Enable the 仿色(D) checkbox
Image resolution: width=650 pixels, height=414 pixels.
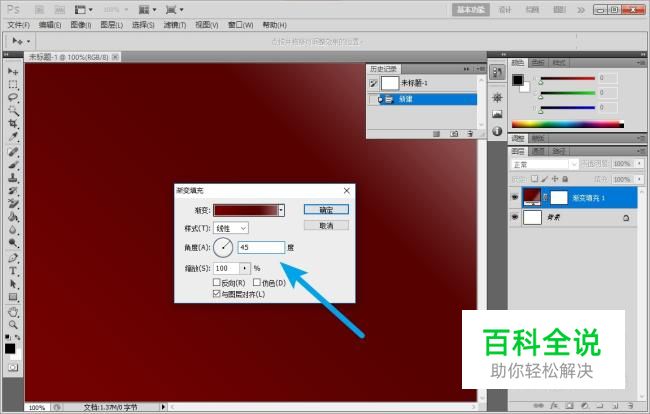pos(257,282)
